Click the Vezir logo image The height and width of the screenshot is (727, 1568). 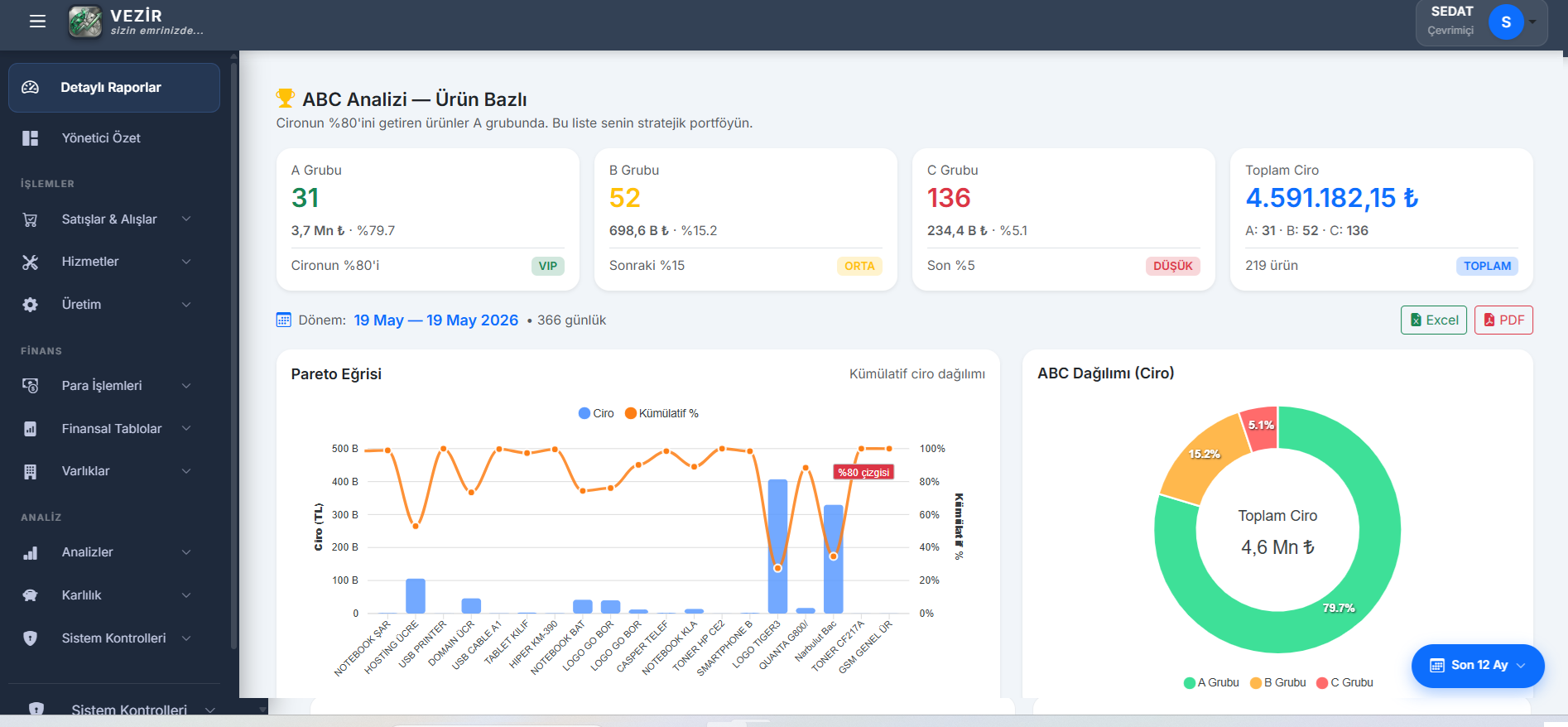(85, 22)
